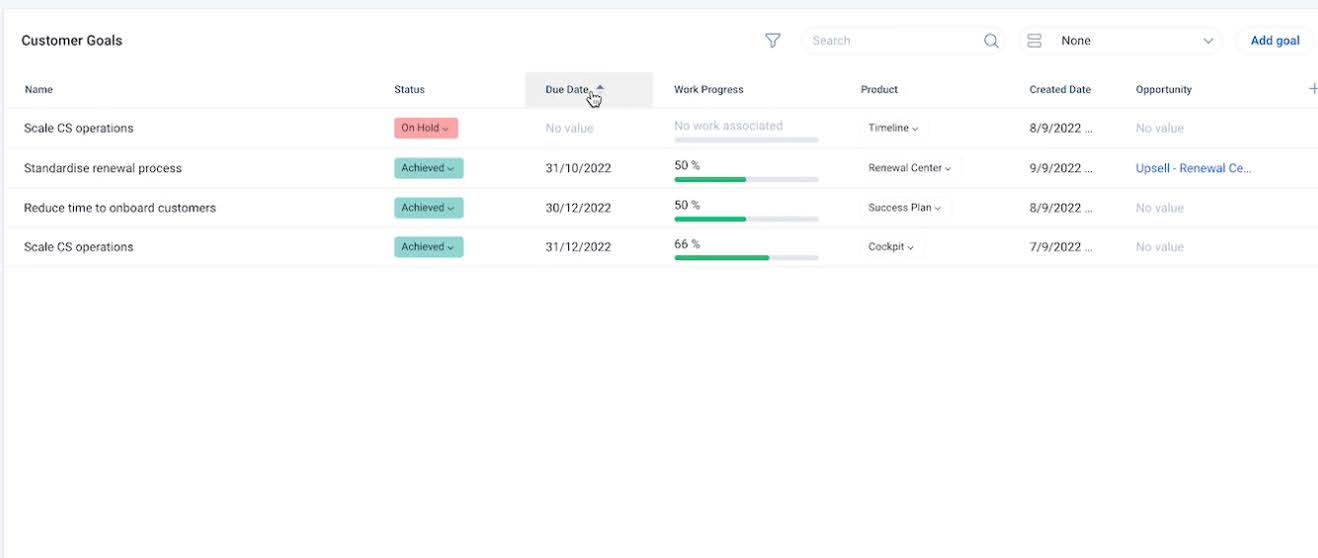Image resolution: width=1318 pixels, height=558 pixels.
Task: Select Reduce time to onboard customers goal
Action: point(120,208)
